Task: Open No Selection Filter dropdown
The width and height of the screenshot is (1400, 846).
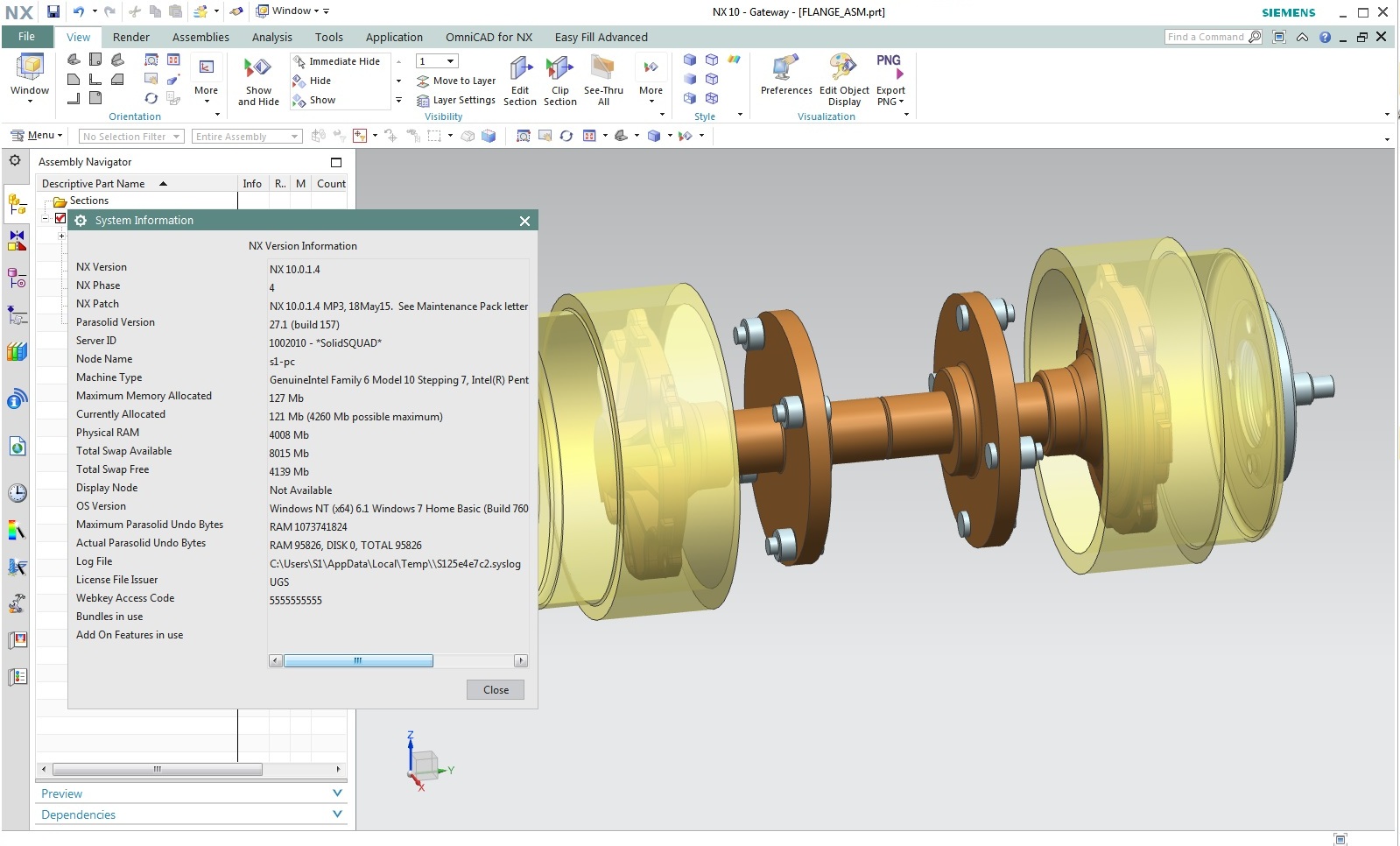Action: 131,137
